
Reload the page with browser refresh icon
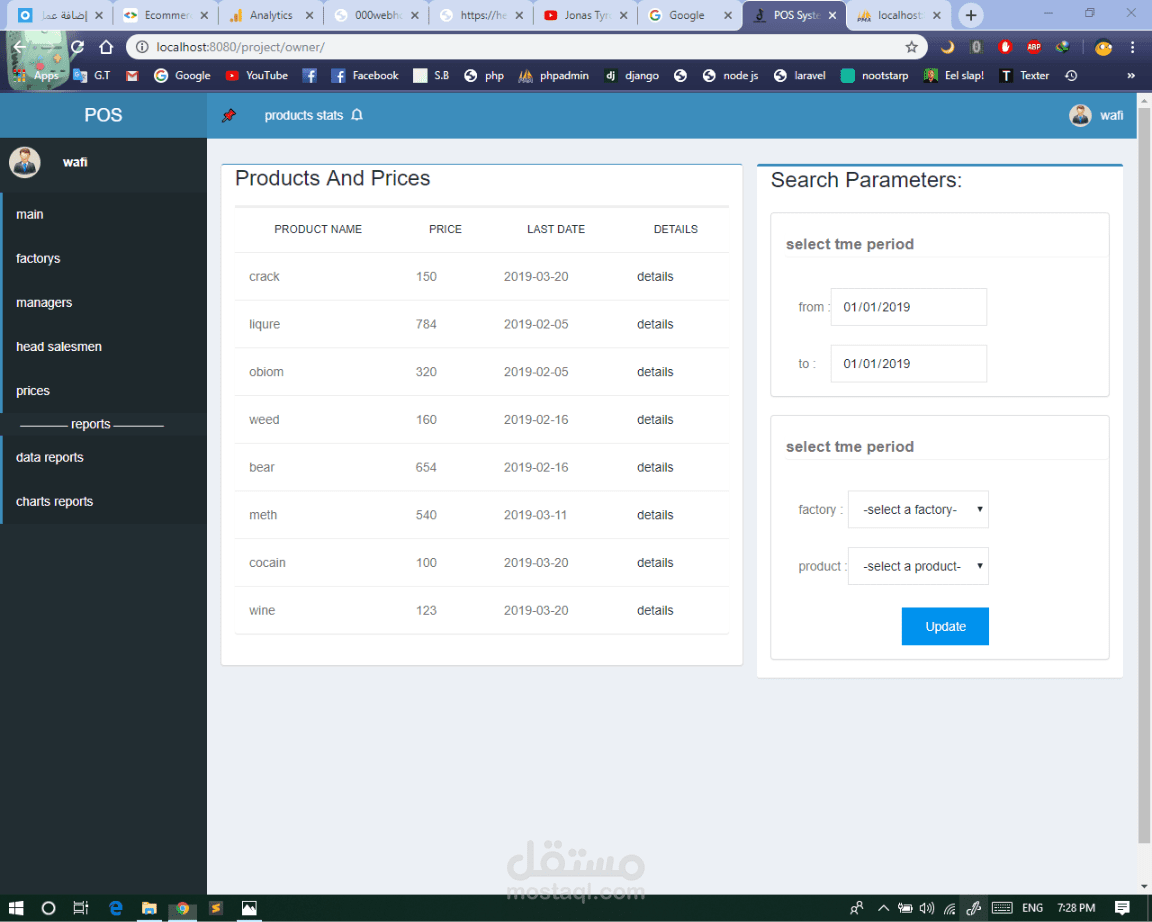click(77, 47)
